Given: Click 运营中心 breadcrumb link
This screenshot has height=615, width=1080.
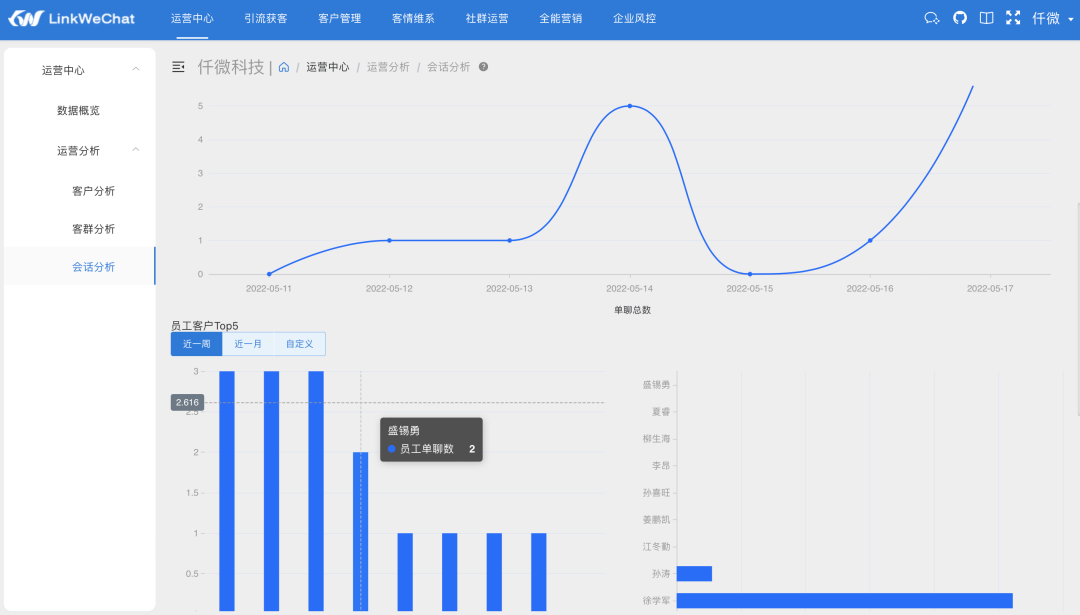Looking at the screenshot, I should [x=328, y=67].
